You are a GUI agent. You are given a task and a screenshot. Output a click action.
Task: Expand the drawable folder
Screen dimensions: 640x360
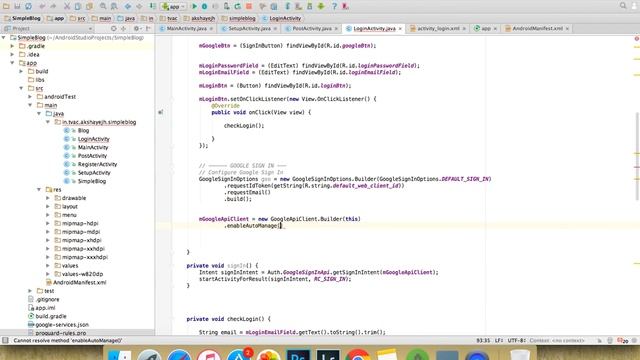48,198
